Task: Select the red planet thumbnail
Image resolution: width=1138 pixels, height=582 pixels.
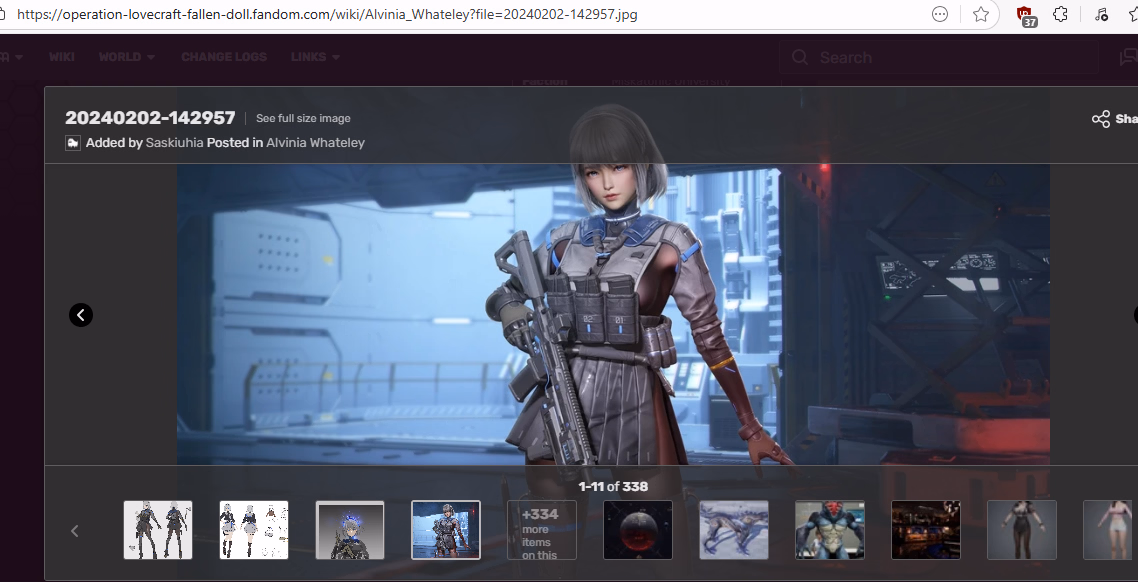Action: tap(638, 530)
